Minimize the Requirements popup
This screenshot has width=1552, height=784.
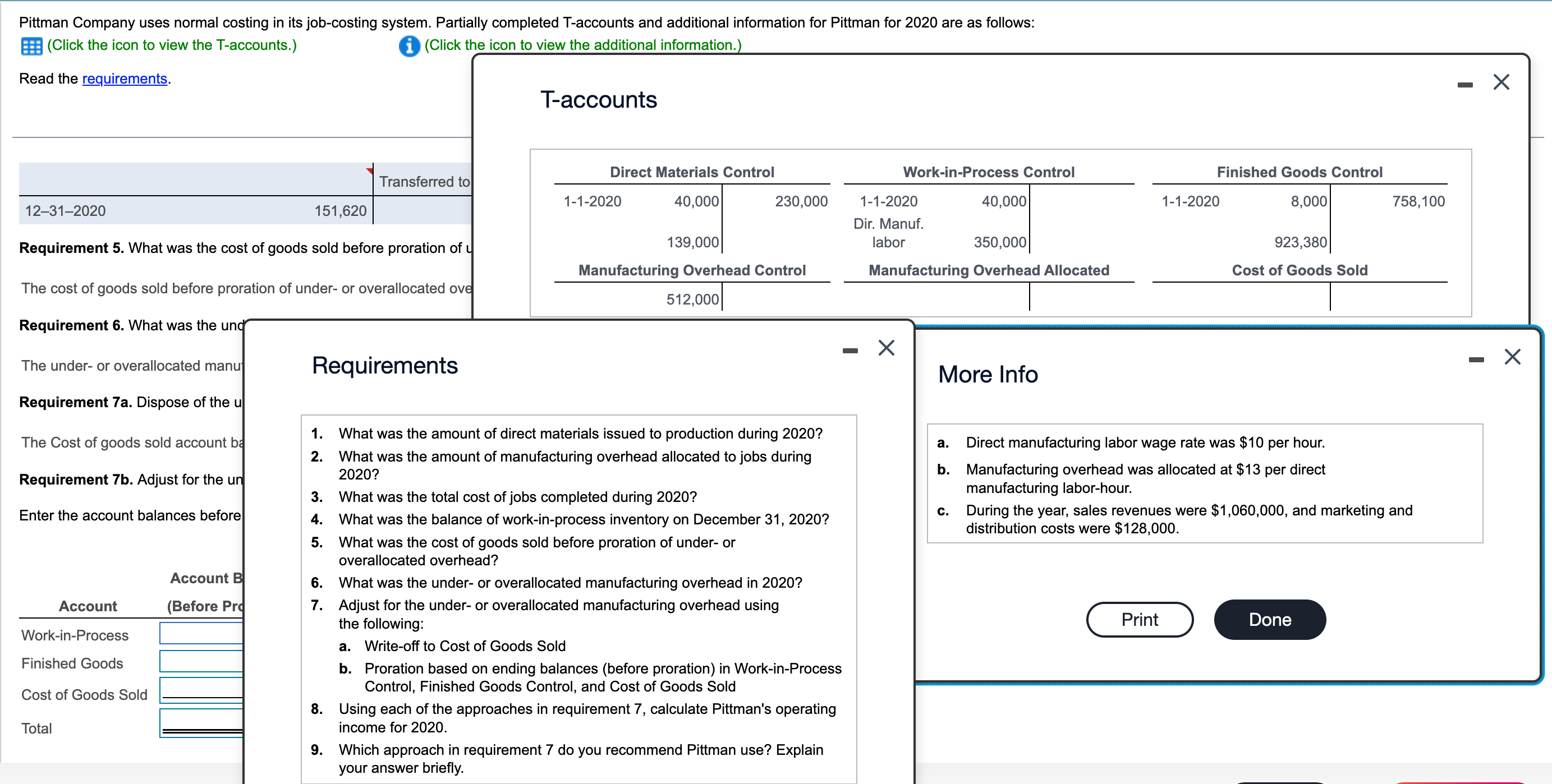[850, 351]
